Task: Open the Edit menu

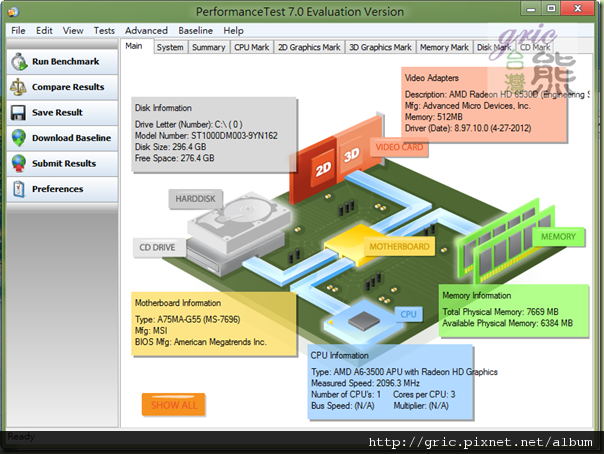Action: (44, 30)
